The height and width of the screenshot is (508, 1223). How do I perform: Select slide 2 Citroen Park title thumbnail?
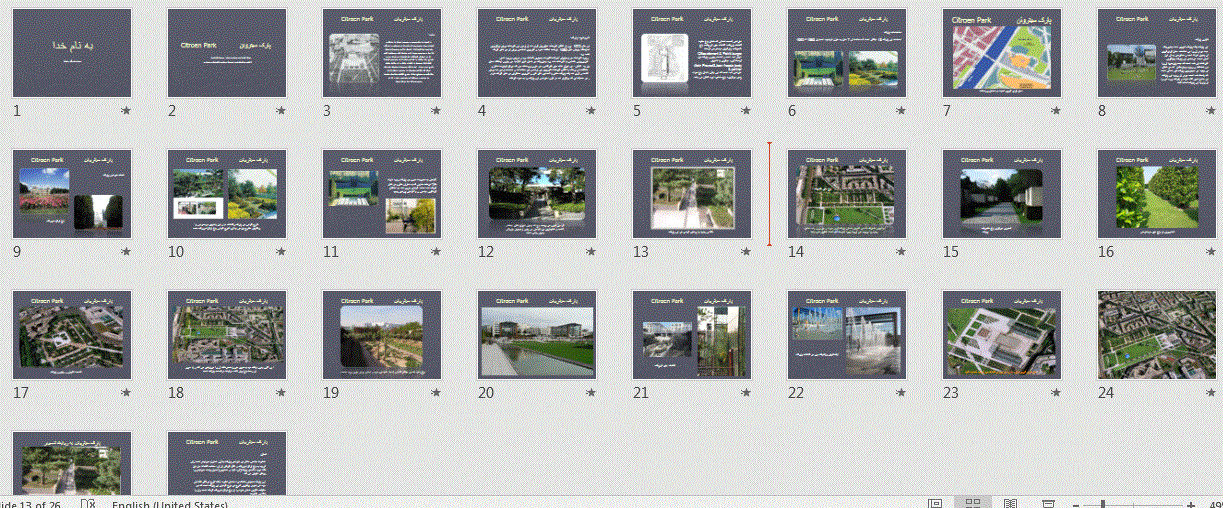[x=227, y=53]
